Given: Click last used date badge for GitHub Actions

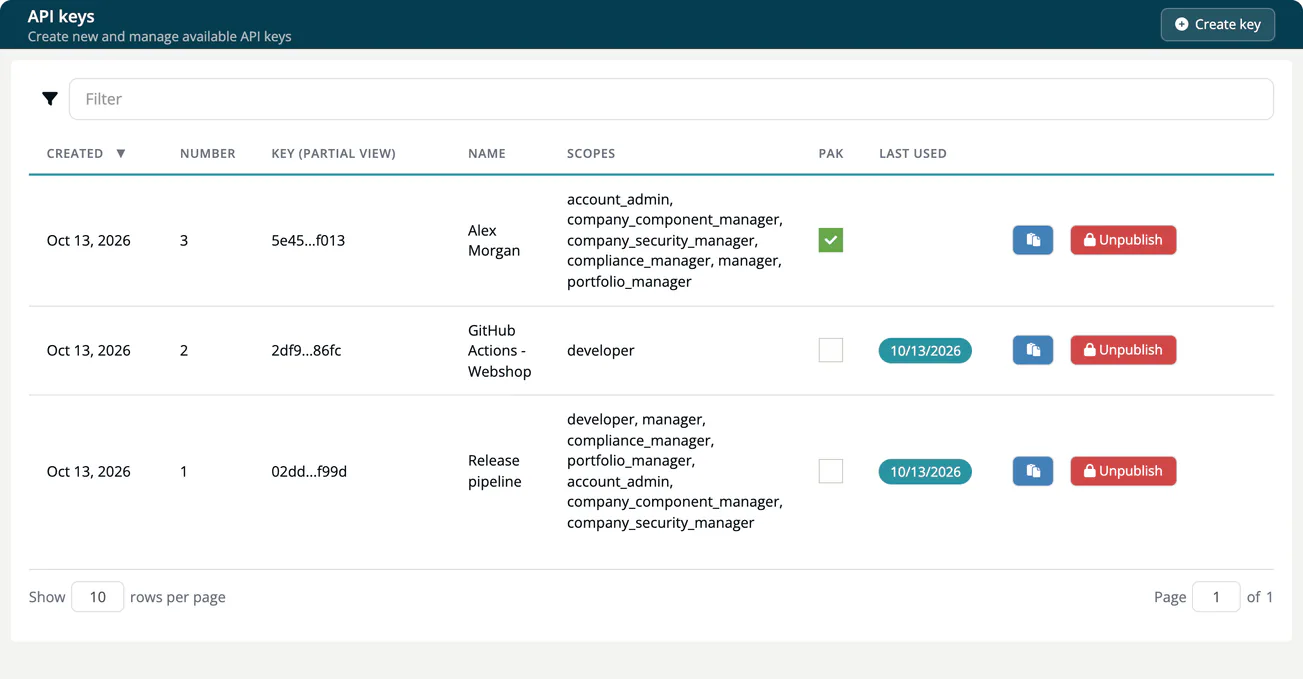Looking at the screenshot, I should tap(925, 351).
